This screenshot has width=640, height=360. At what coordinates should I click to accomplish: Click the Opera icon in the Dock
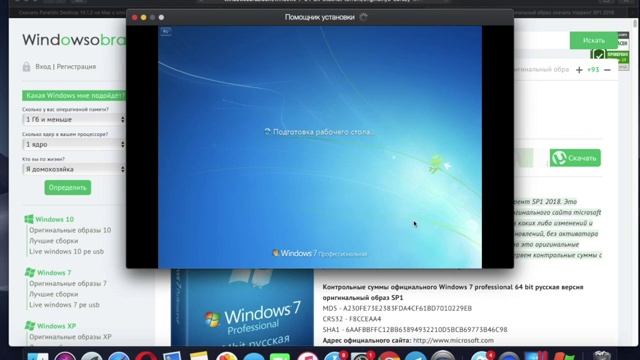click(x=146, y=356)
